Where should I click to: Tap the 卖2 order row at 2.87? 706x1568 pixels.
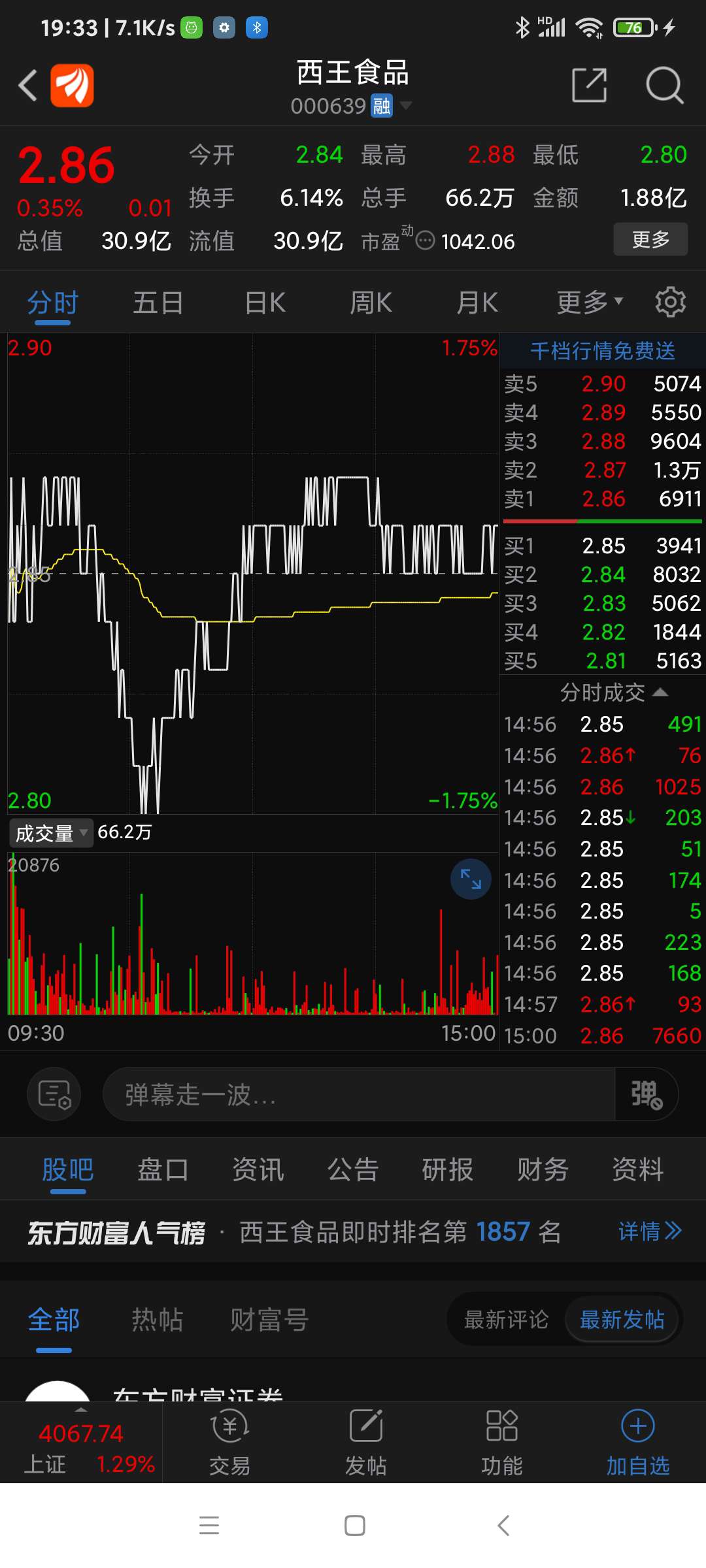click(602, 470)
